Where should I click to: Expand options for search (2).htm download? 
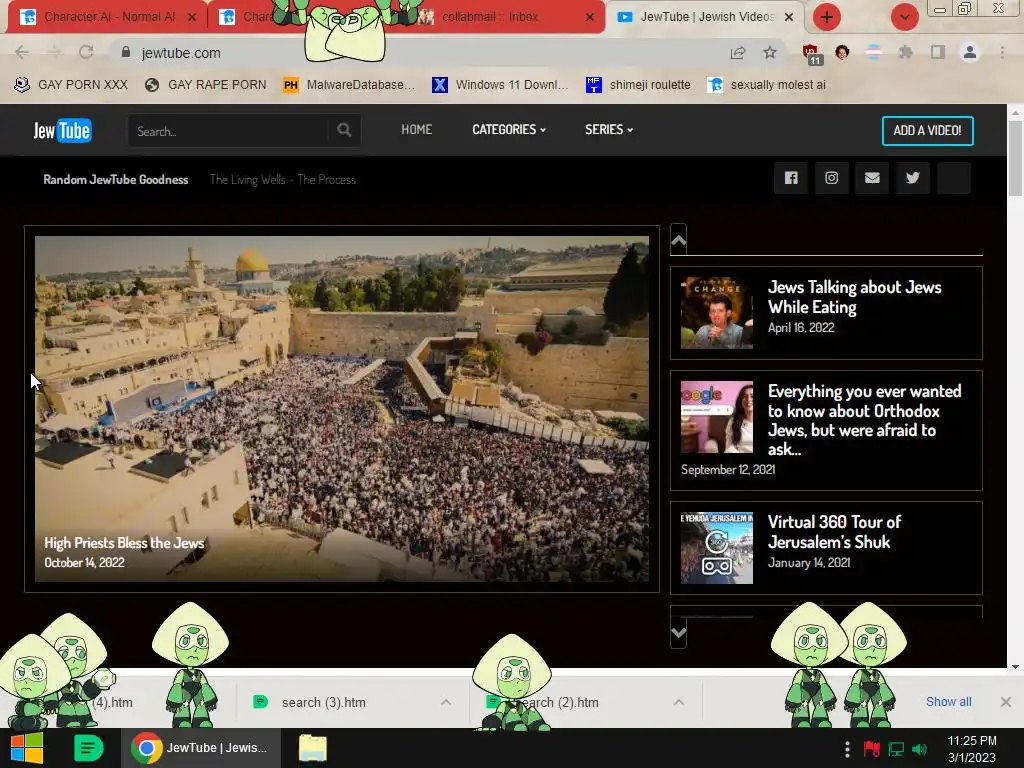point(679,702)
